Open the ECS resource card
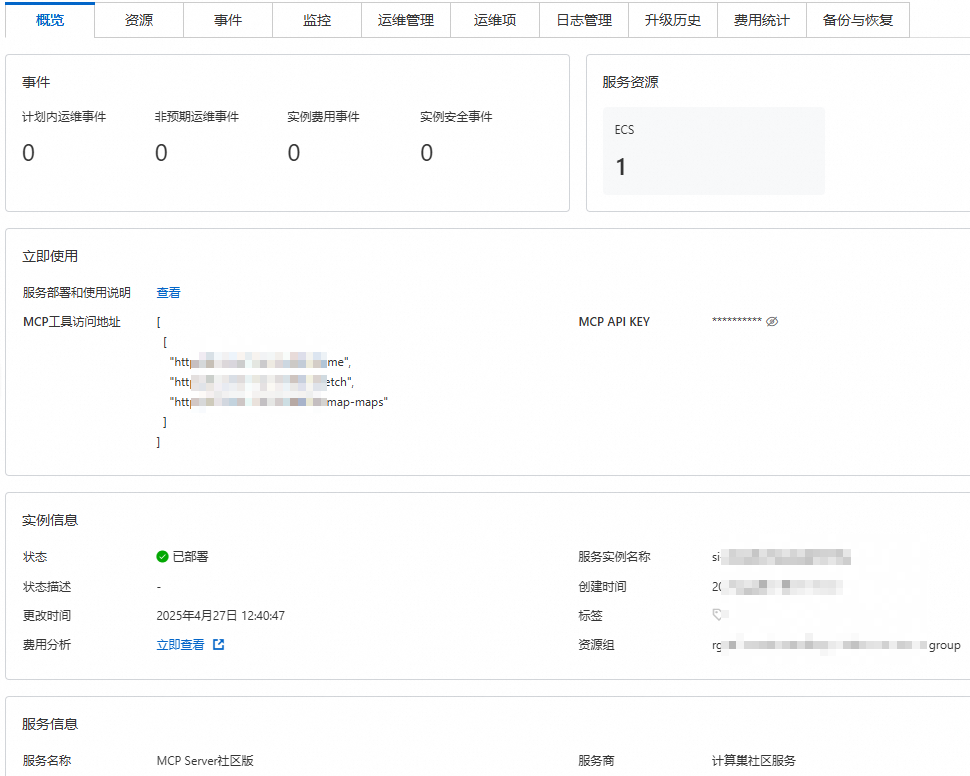 714,151
